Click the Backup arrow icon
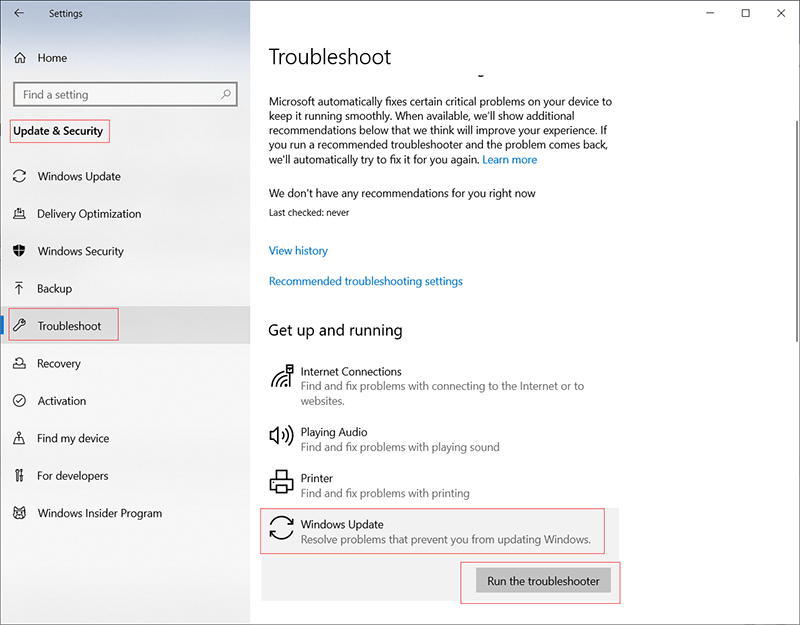Screen dimensions: 800x625 [x=19, y=288]
